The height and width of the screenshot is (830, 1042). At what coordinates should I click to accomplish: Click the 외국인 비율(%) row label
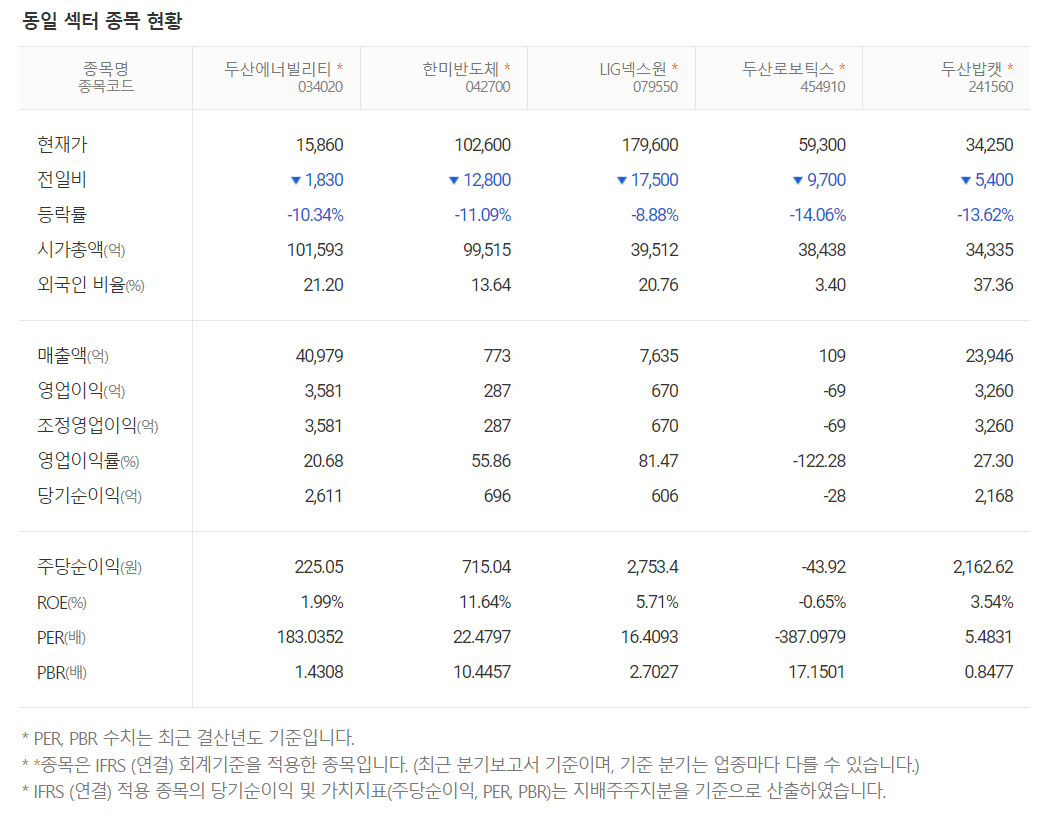click(91, 285)
